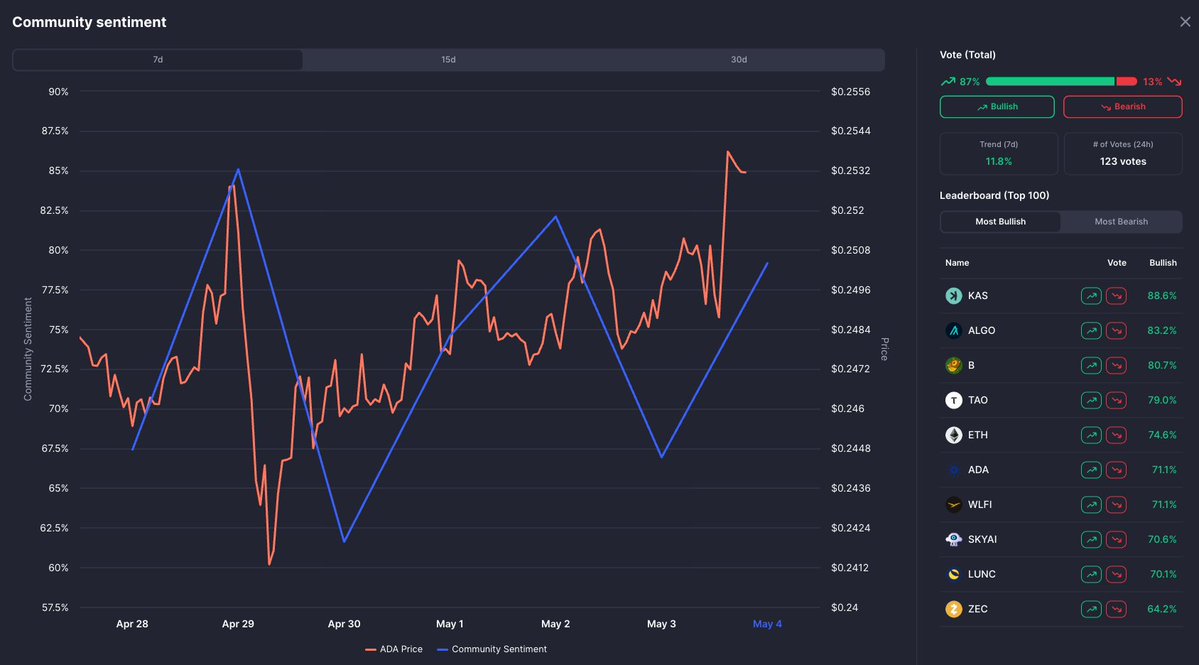This screenshot has width=1199, height=665.
Task: Click the LUNC coin logo
Action: (x=954, y=574)
